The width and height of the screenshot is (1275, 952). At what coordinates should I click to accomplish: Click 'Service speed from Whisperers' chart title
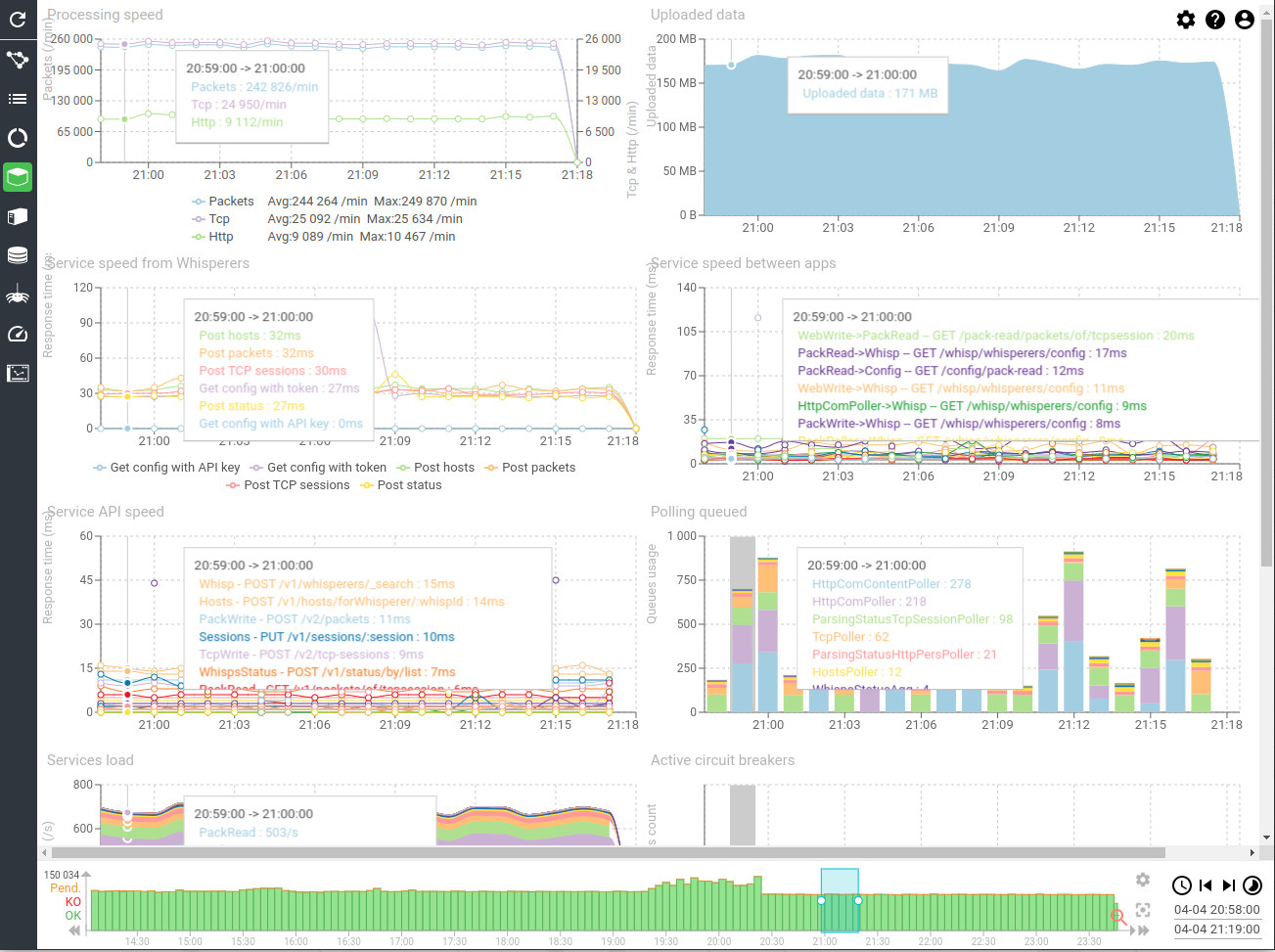click(148, 263)
